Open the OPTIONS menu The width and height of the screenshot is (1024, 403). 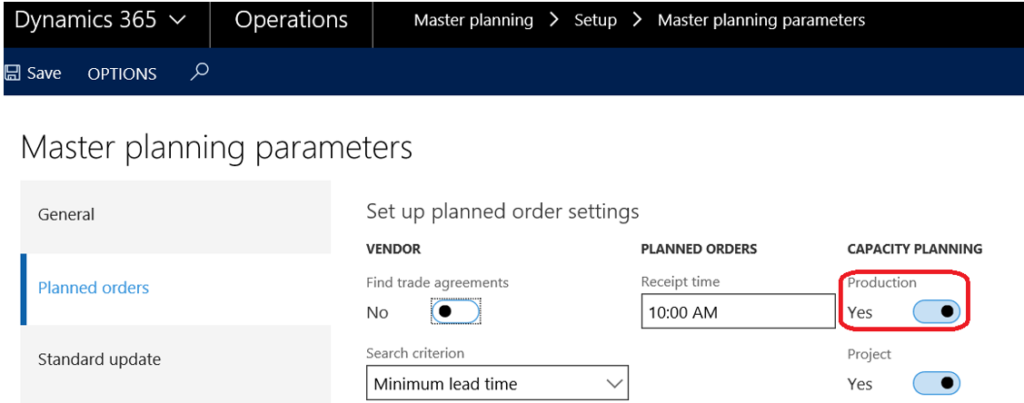click(122, 74)
